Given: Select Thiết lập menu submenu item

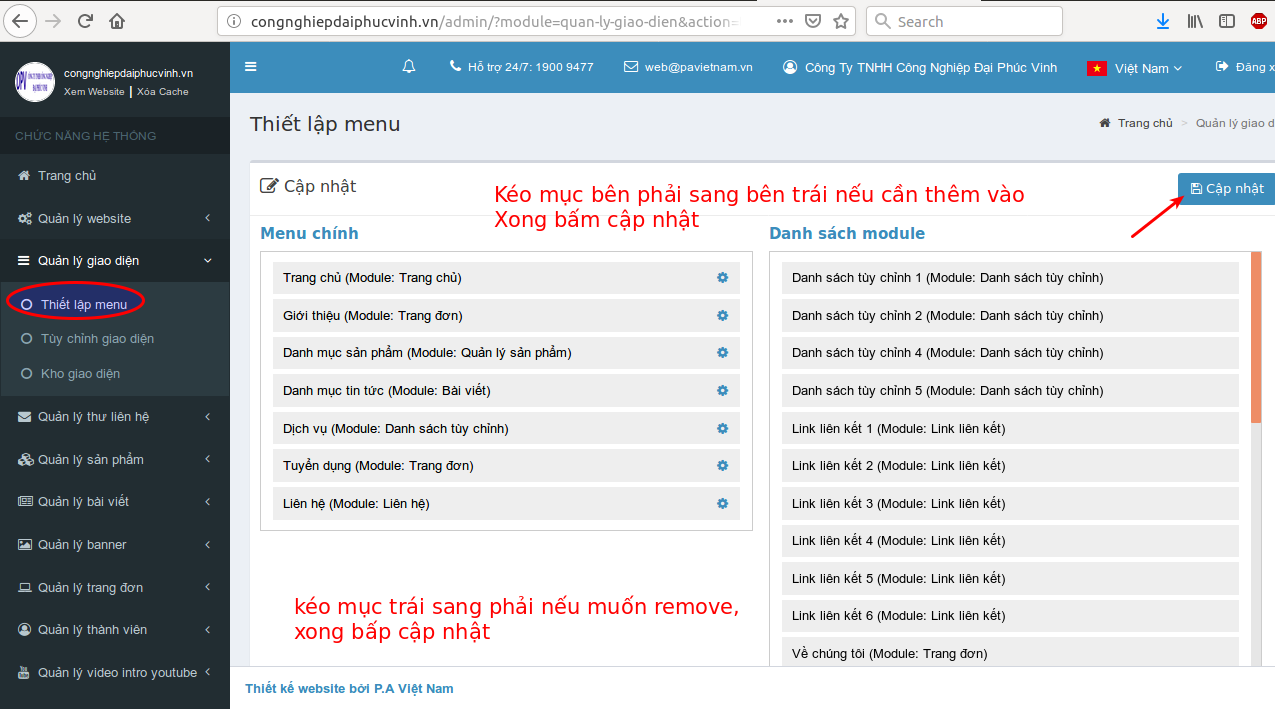Looking at the screenshot, I should pos(84,304).
